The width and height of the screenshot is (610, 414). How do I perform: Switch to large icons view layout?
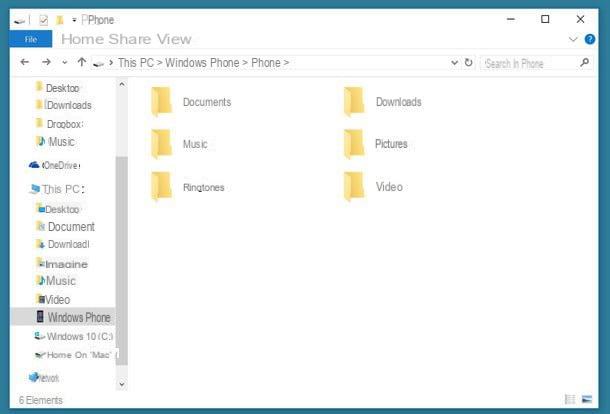click(x=587, y=399)
